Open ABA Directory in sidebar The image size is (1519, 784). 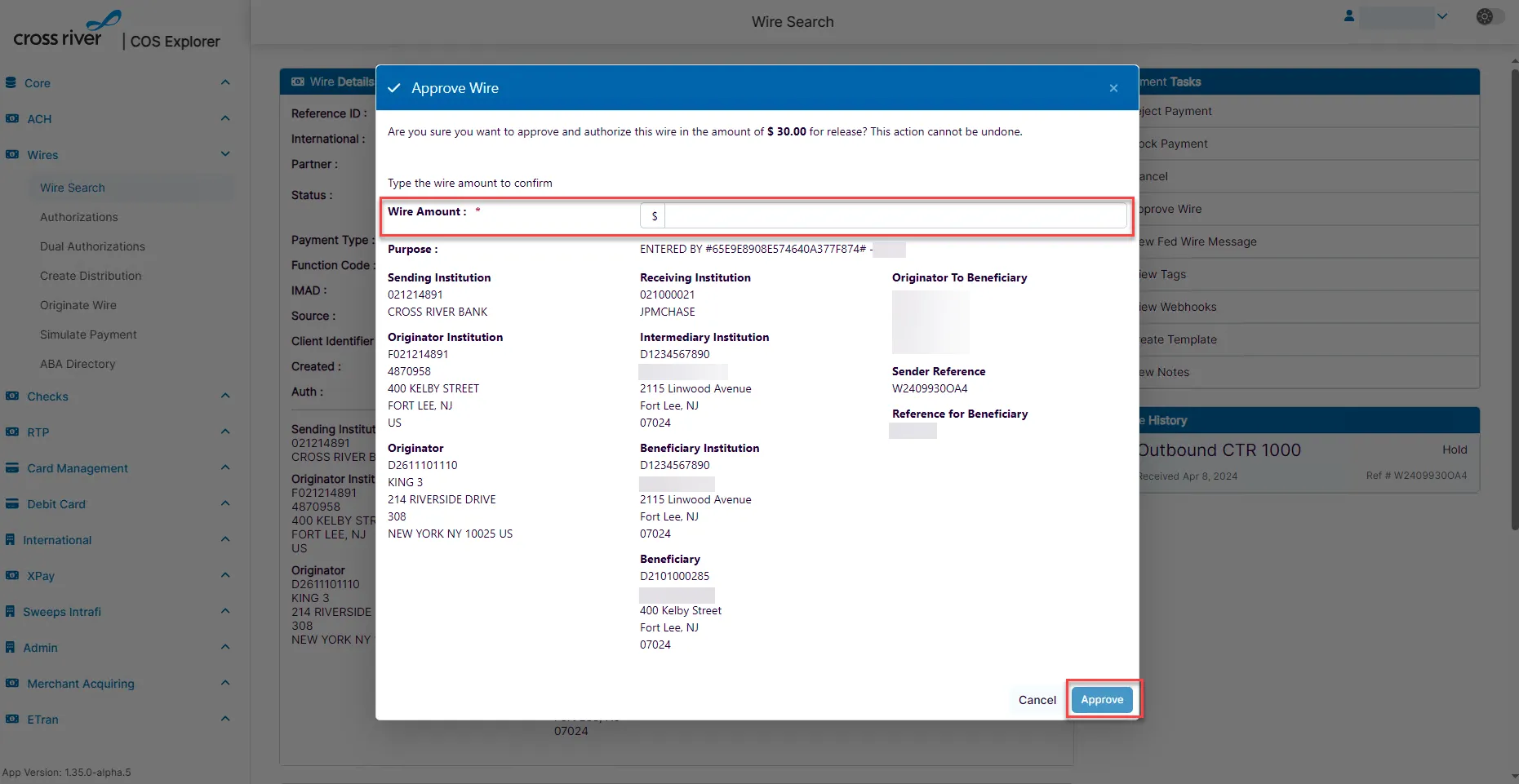(78, 364)
